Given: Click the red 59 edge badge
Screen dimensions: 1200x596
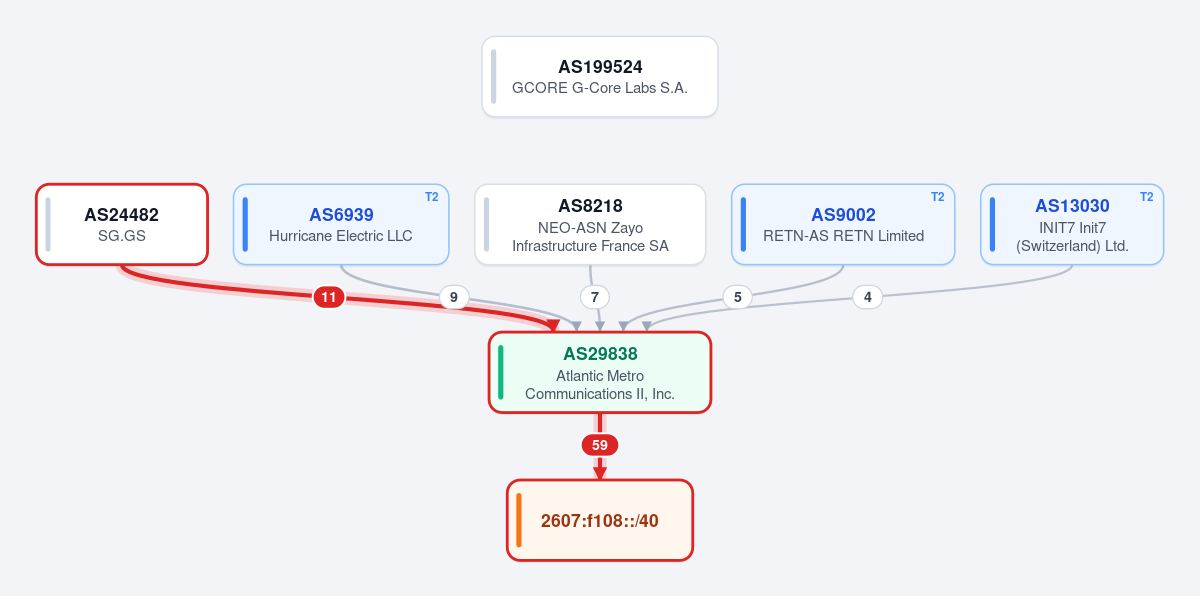Looking at the screenshot, I should (600, 445).
